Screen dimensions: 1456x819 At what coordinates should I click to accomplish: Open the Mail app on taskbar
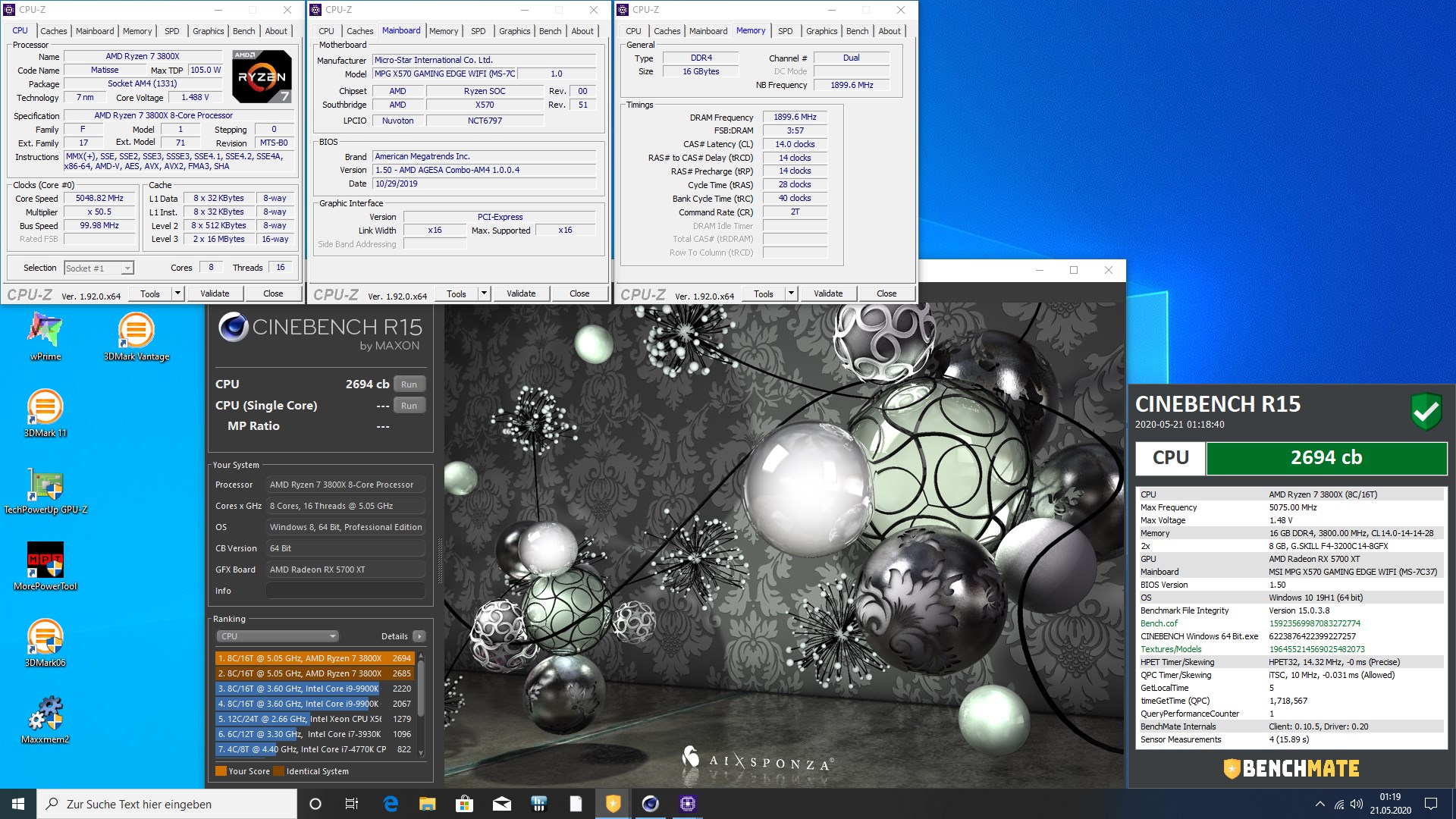501,804
